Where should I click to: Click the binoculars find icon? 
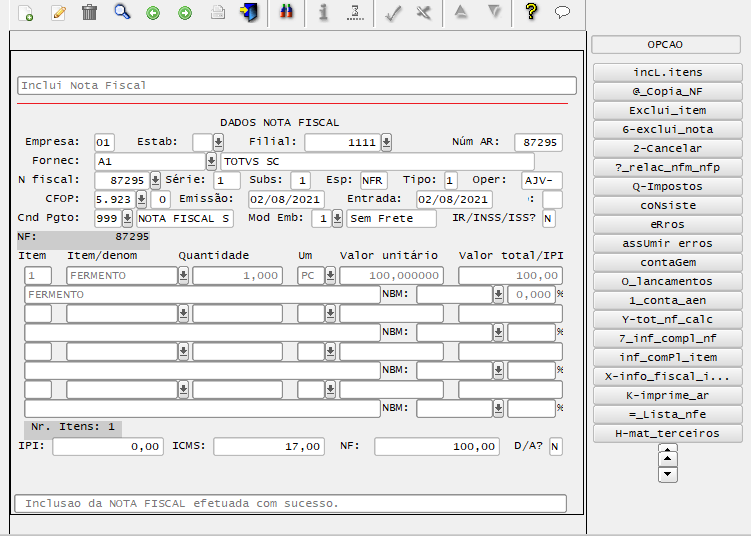[x=286, y=12]
